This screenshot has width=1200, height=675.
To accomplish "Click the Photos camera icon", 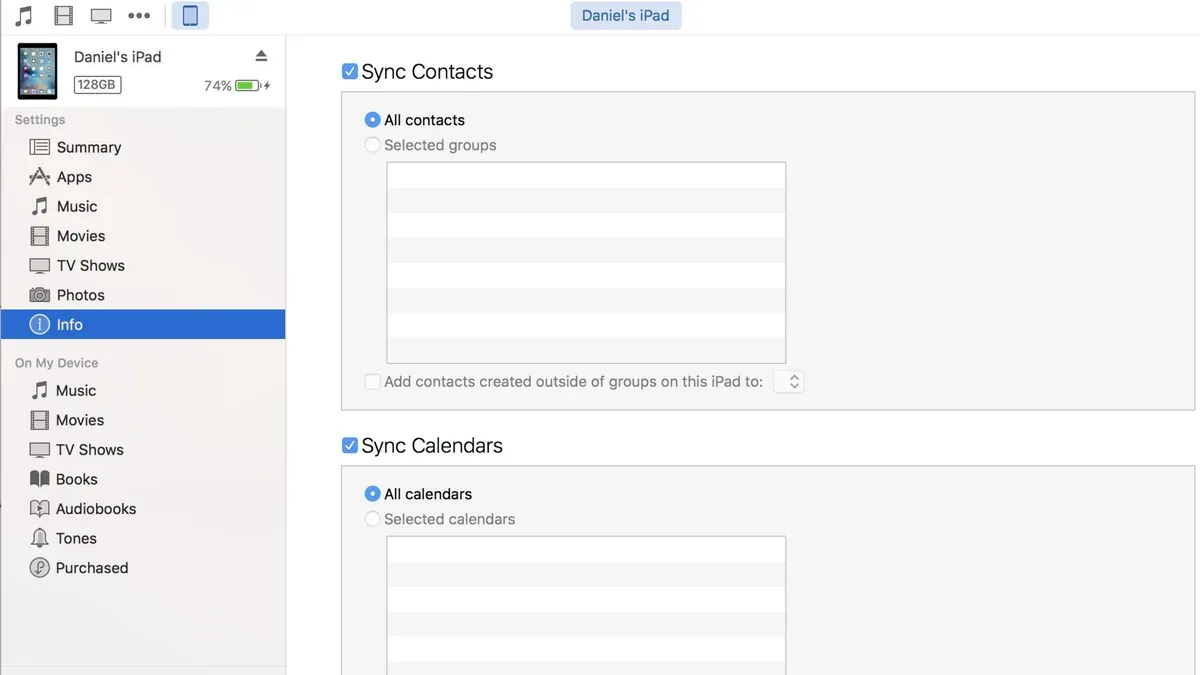I will [39, 295].
